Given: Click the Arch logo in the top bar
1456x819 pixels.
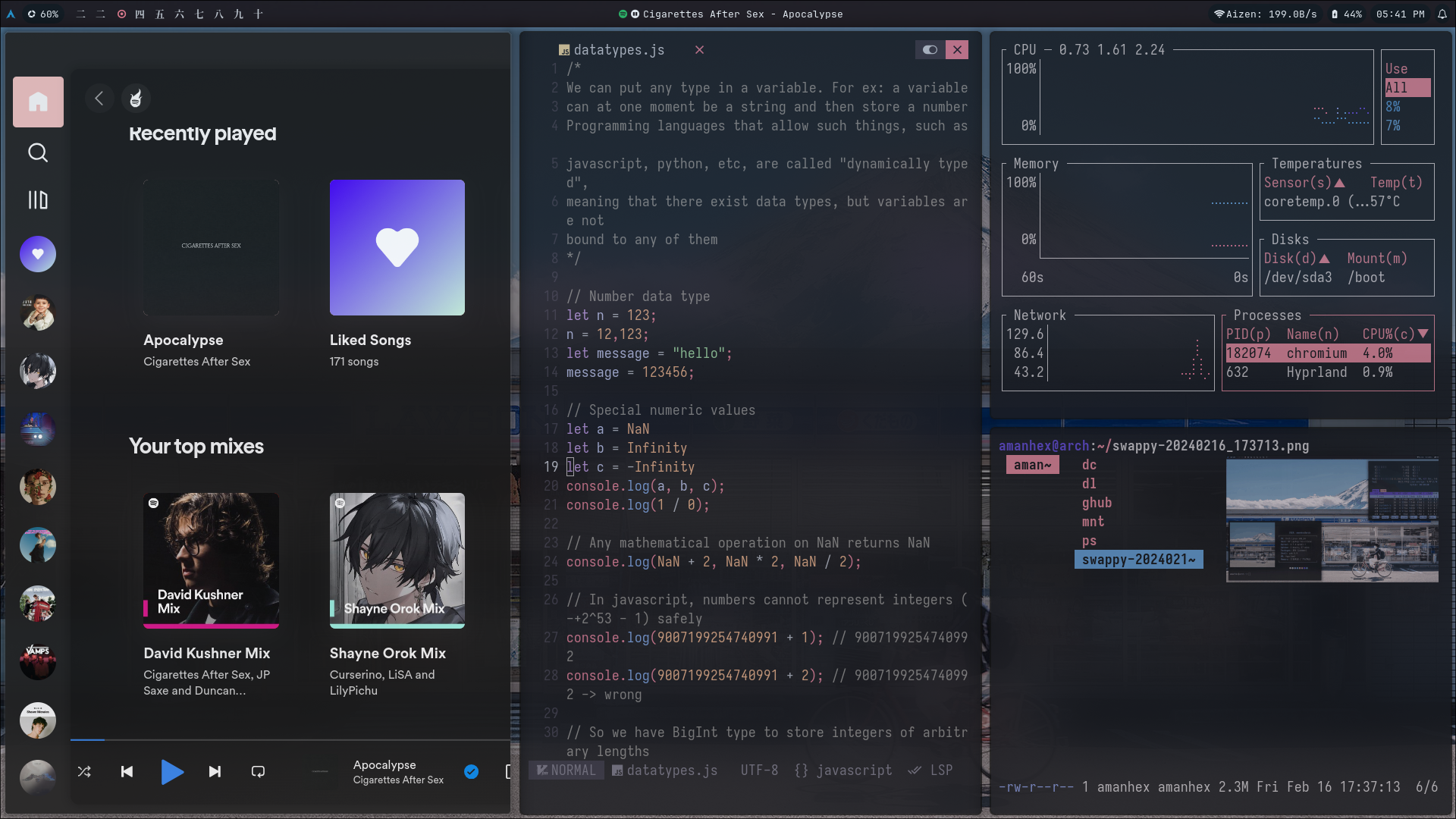Looking at the screenshot, I should (11, 14).
